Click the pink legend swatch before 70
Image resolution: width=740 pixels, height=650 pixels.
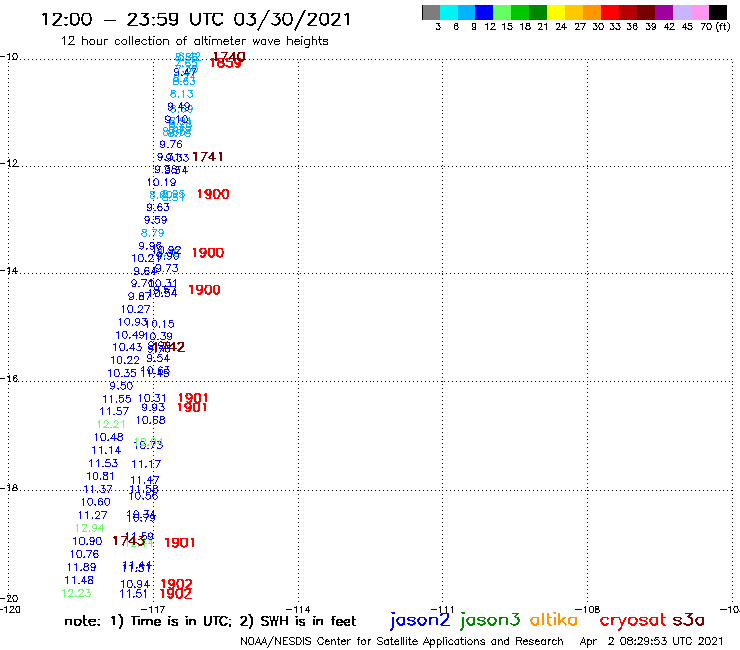pos(699,13)
